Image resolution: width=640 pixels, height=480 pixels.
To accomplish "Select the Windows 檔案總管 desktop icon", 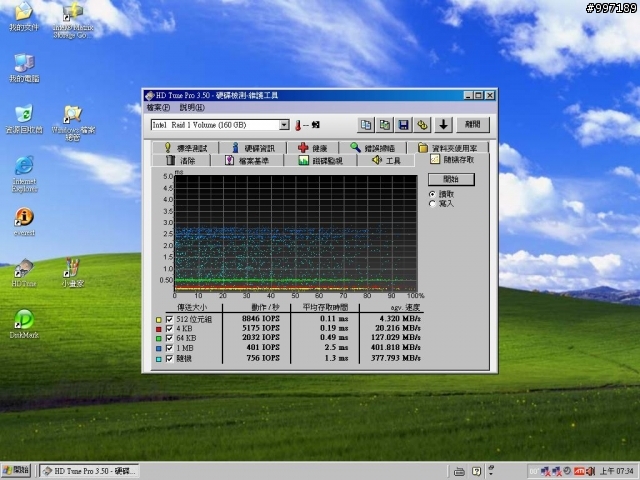I will [x=73, y=123].
